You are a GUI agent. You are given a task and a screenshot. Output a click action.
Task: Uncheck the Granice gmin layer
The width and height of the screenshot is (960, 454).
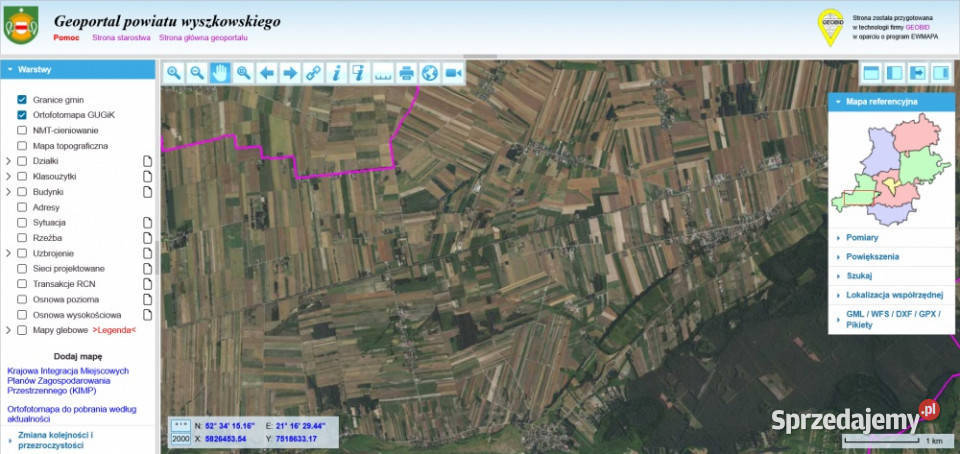[22, 100]
